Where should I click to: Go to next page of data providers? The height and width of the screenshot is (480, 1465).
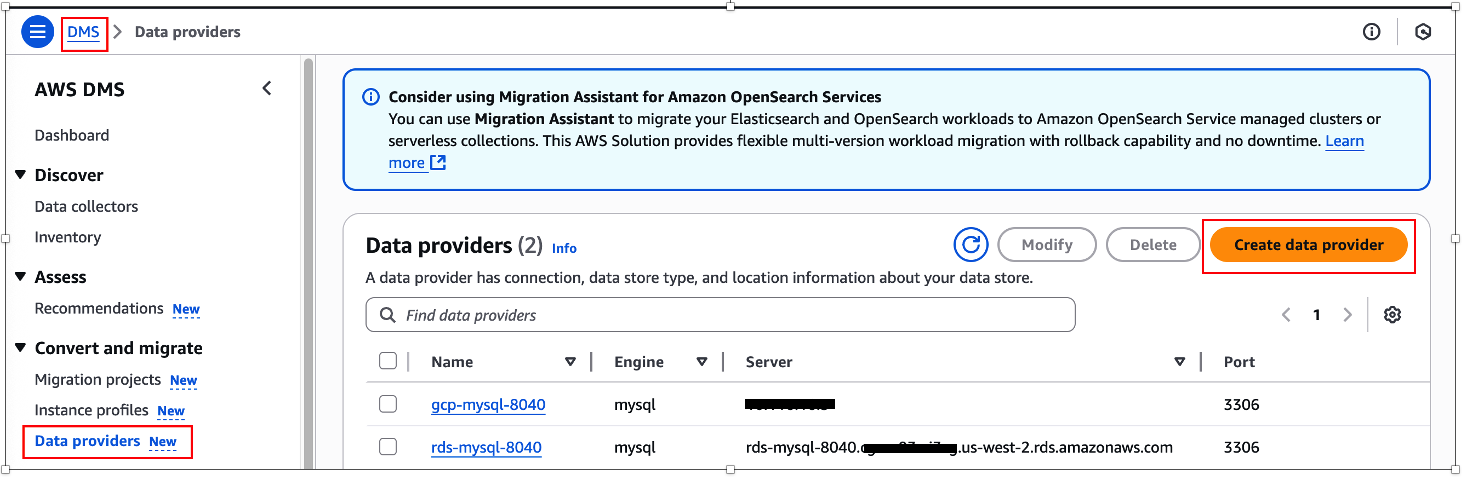1347,315
